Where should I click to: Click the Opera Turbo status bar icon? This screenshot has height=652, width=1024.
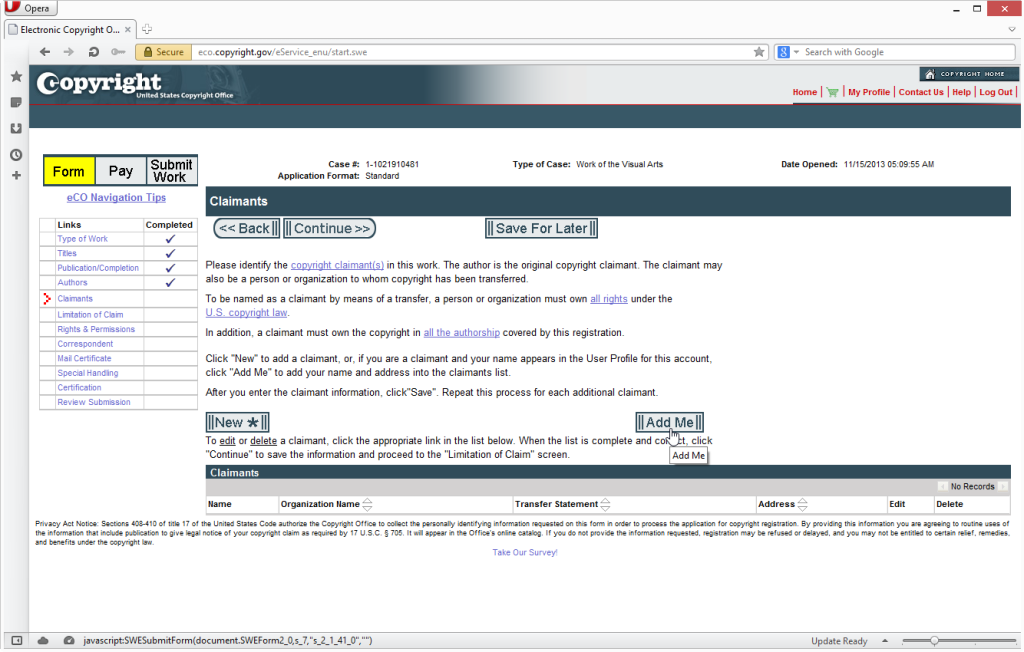69,641
